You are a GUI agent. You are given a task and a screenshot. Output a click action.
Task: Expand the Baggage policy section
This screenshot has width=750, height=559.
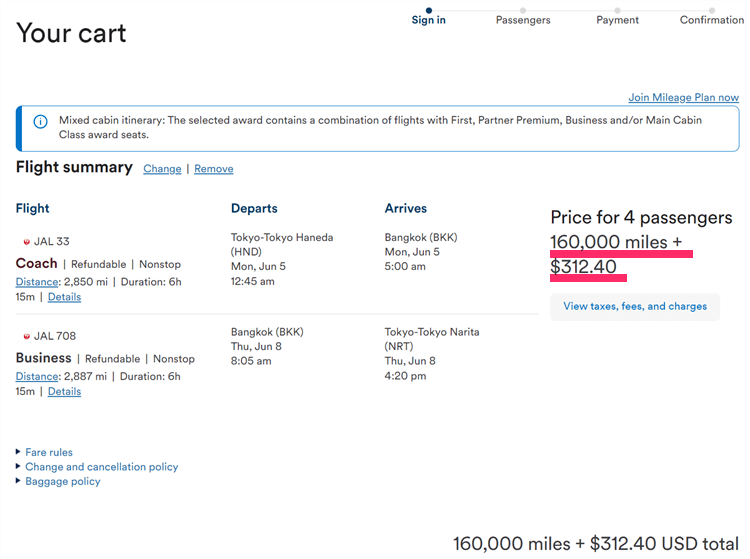[x=62, y=481]
